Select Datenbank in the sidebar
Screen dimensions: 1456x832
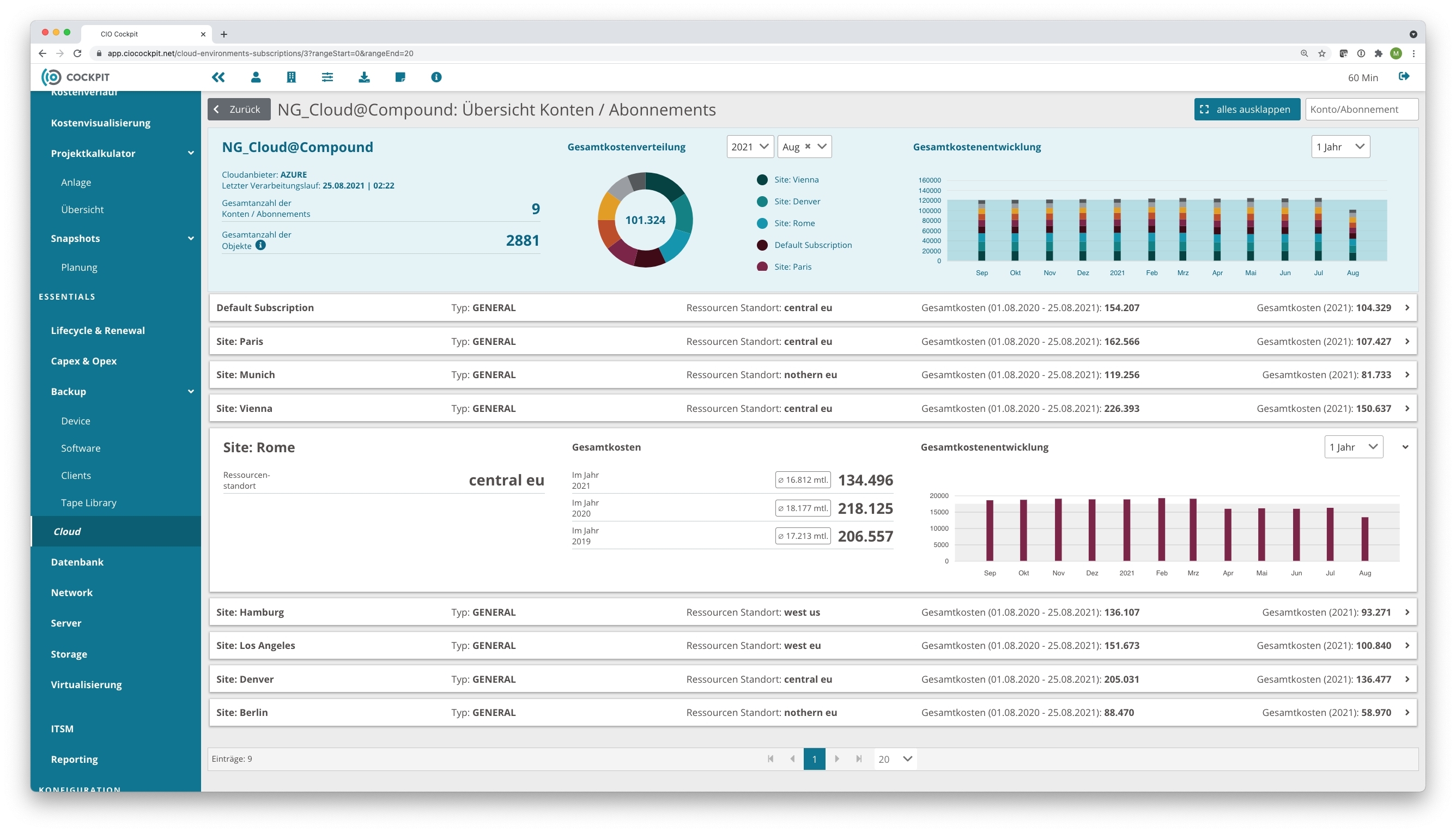click(x=77, y=562)
